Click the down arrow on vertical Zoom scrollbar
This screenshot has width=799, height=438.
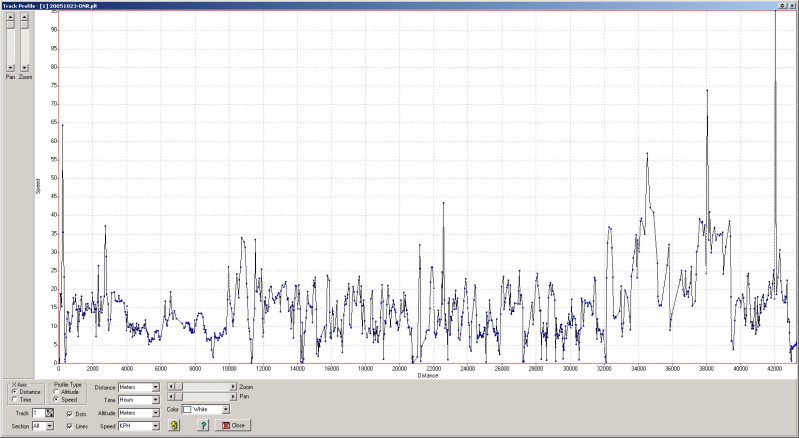[x=25, y=68]
